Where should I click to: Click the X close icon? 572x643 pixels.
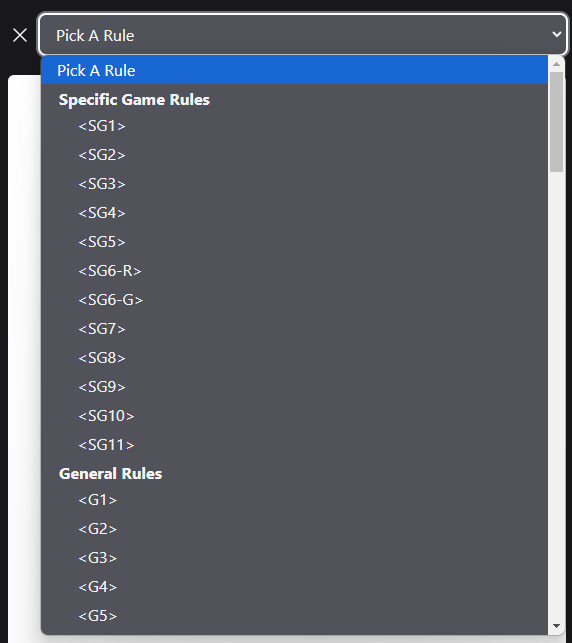pyautogui.click(x=20, y=35)
